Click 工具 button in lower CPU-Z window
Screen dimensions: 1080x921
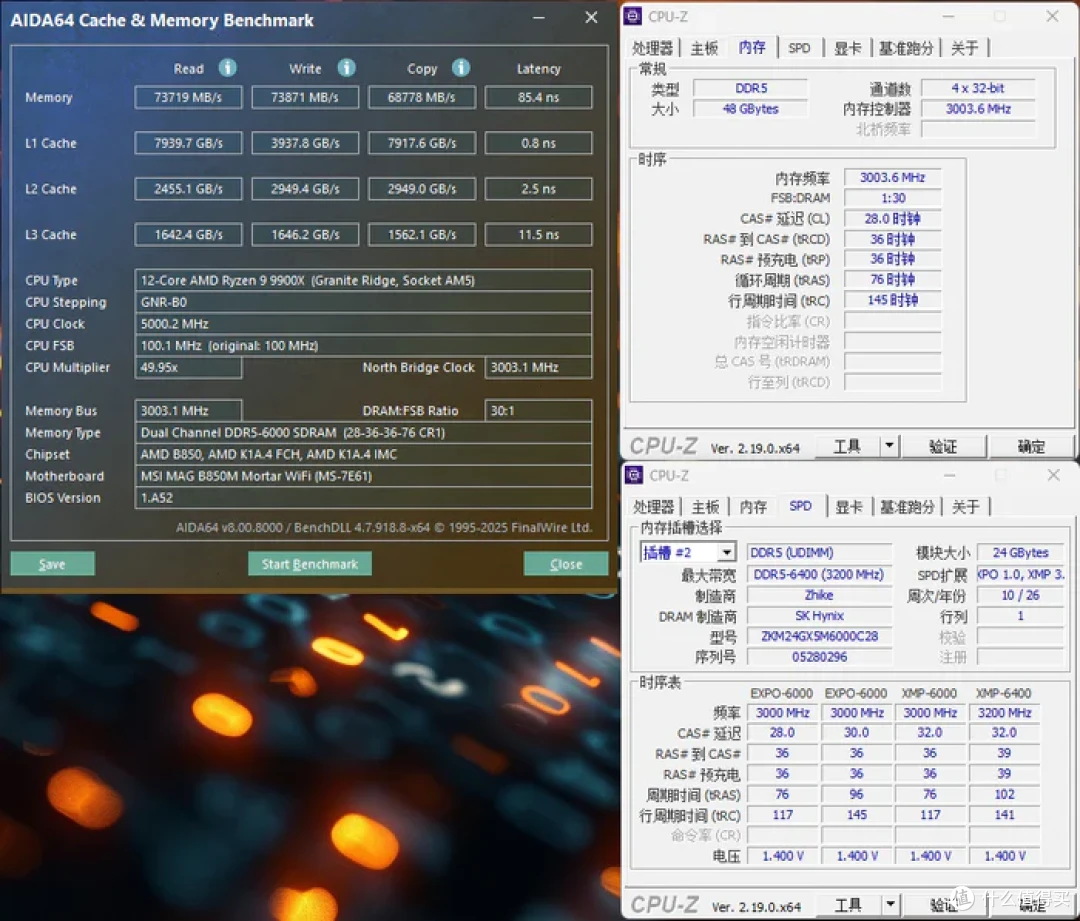849,904
